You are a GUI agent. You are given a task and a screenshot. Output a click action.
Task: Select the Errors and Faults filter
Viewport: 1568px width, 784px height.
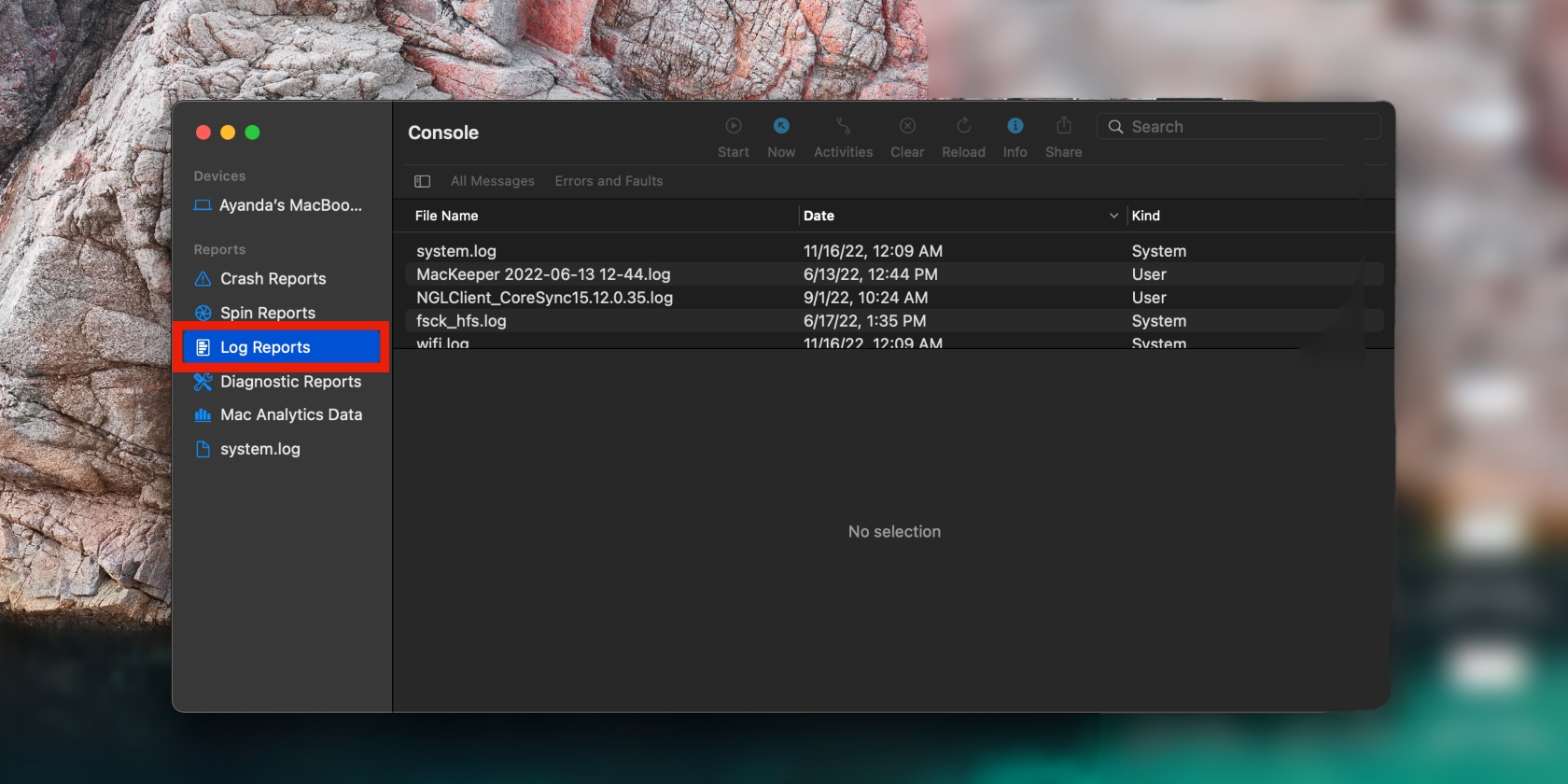pos(609,181)
